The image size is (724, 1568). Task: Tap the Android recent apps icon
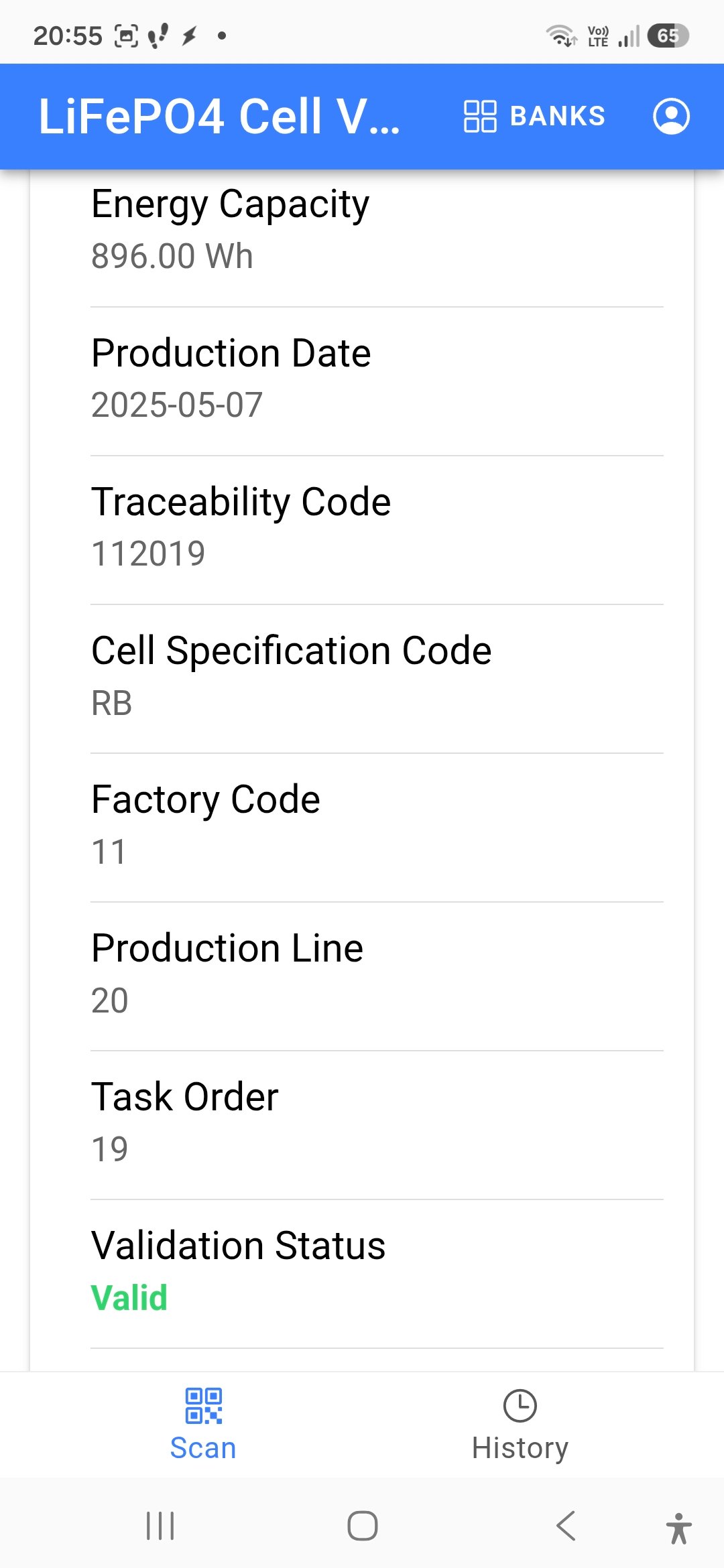click(160, 1526)
